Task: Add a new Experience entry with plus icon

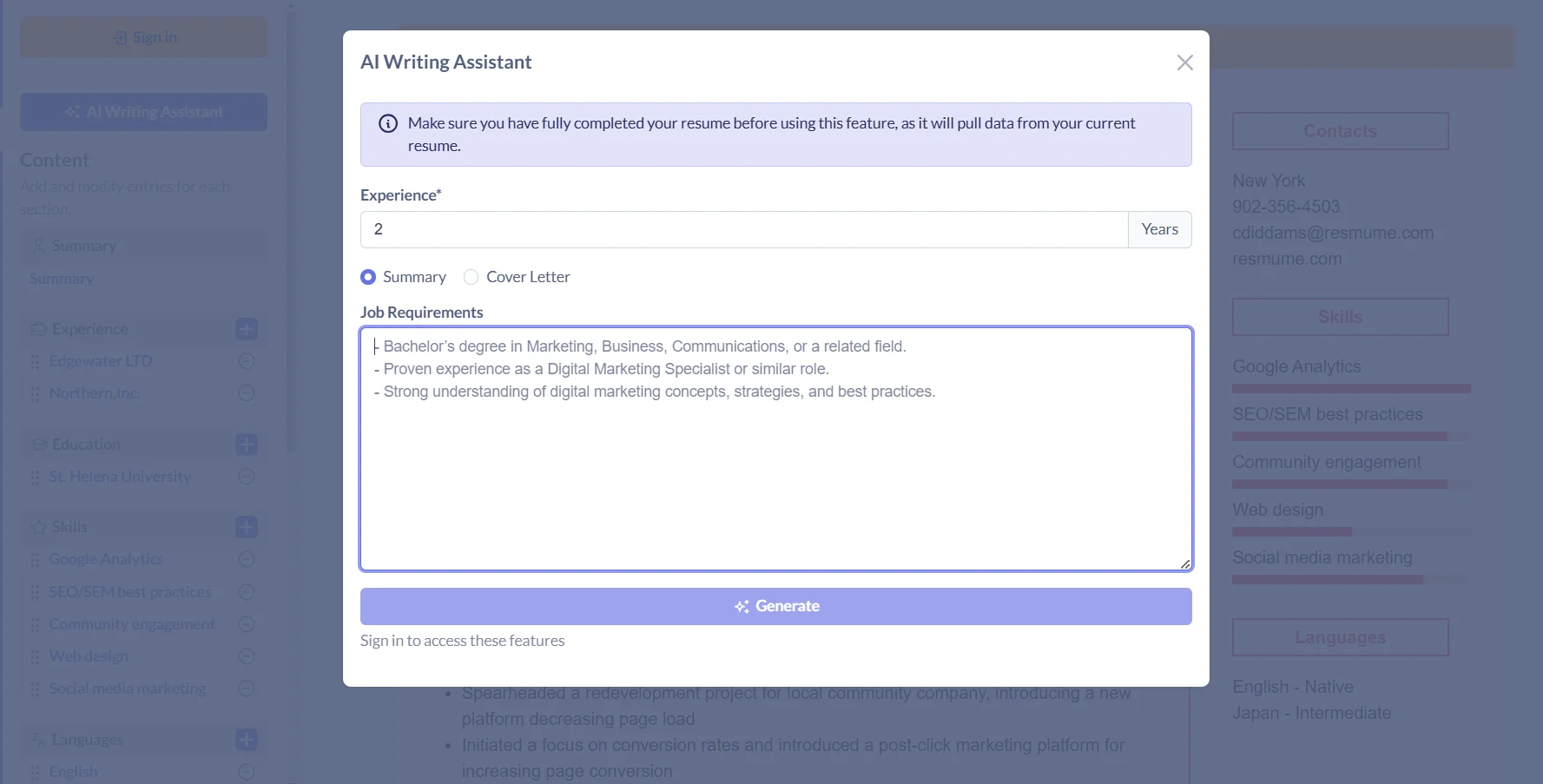Action: pyautogui.click(x=247, y=329)
